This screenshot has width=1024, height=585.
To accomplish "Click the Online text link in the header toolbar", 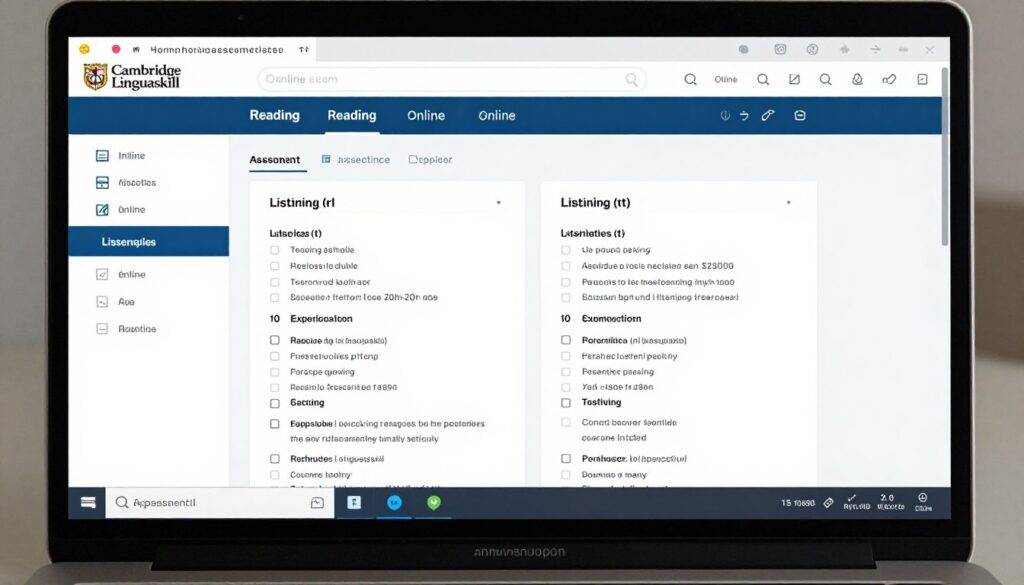I will [x=725, y=80].
